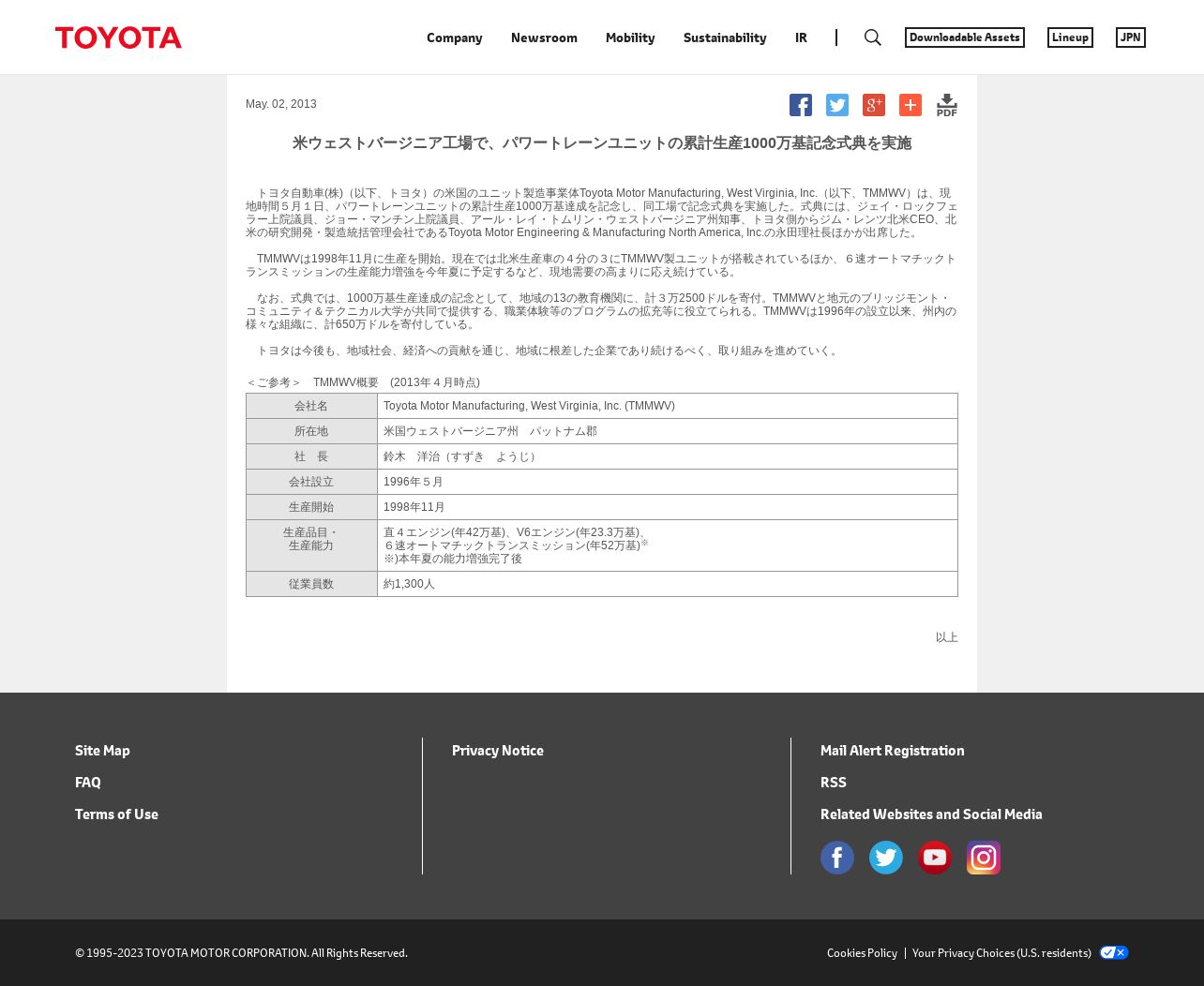This screenshot has width=1204, height=986.
Task: Download the article as PDF
Action: point(947,105)
